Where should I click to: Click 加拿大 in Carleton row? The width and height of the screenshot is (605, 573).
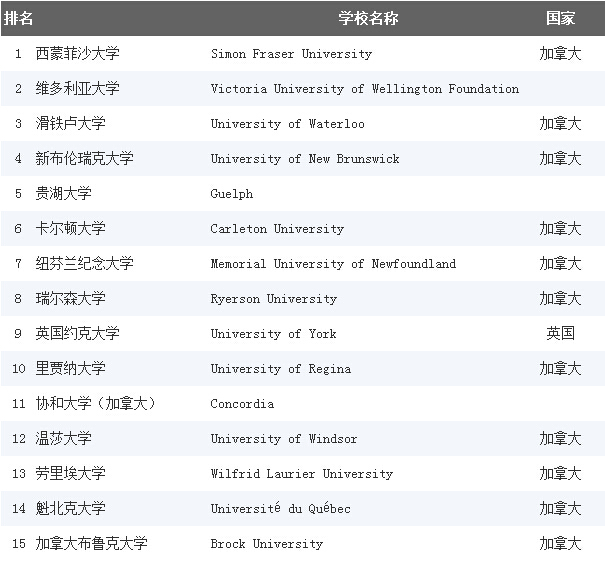click(x=560, y=228)
